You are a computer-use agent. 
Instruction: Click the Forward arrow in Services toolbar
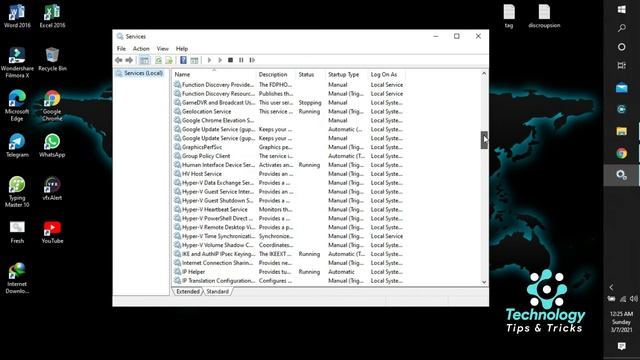coord(129,60)
